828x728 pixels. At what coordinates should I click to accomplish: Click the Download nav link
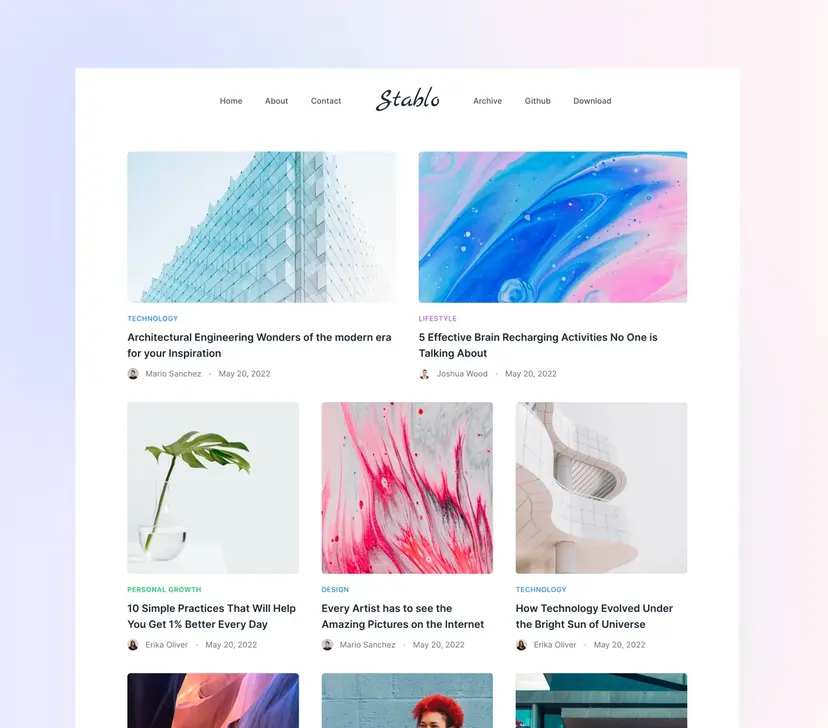tap(592, 101)
